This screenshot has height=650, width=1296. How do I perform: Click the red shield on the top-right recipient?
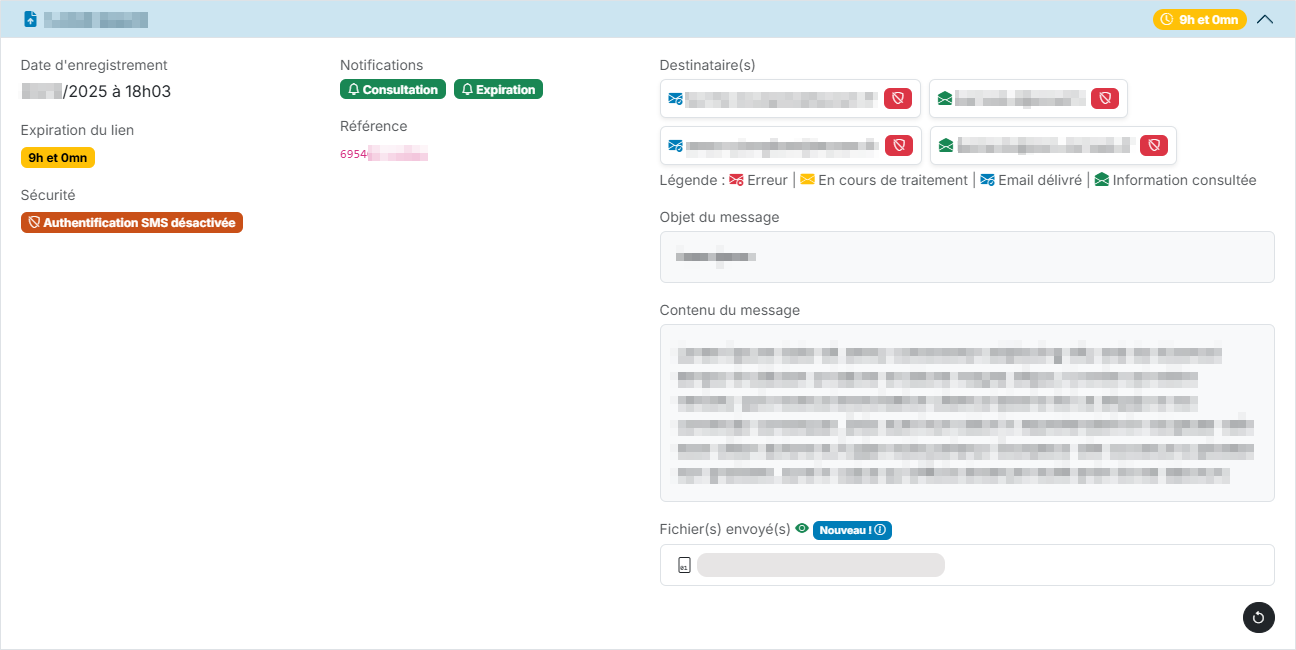pos(1104,98)
